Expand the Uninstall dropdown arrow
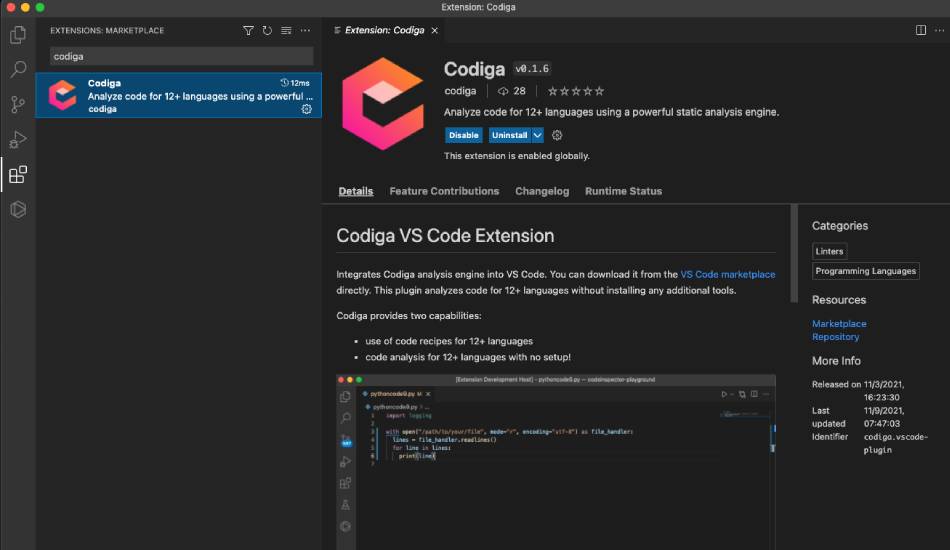 pyautogui.click(x=537, y=135)
